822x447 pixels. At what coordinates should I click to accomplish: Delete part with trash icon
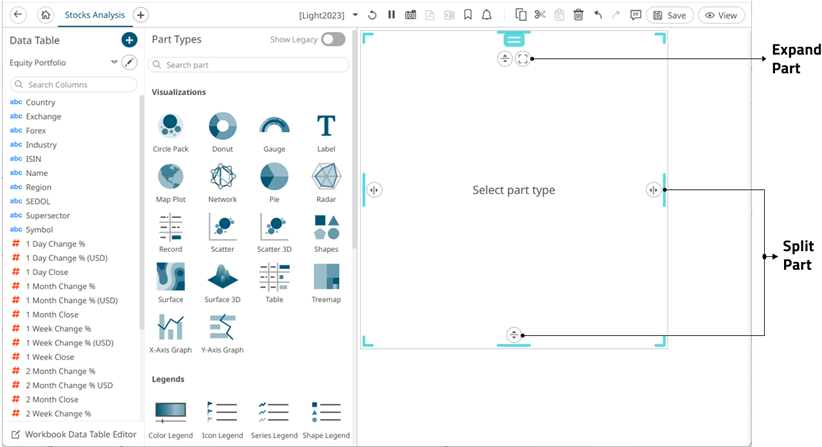pyautogui.click(x=578, y=15)
